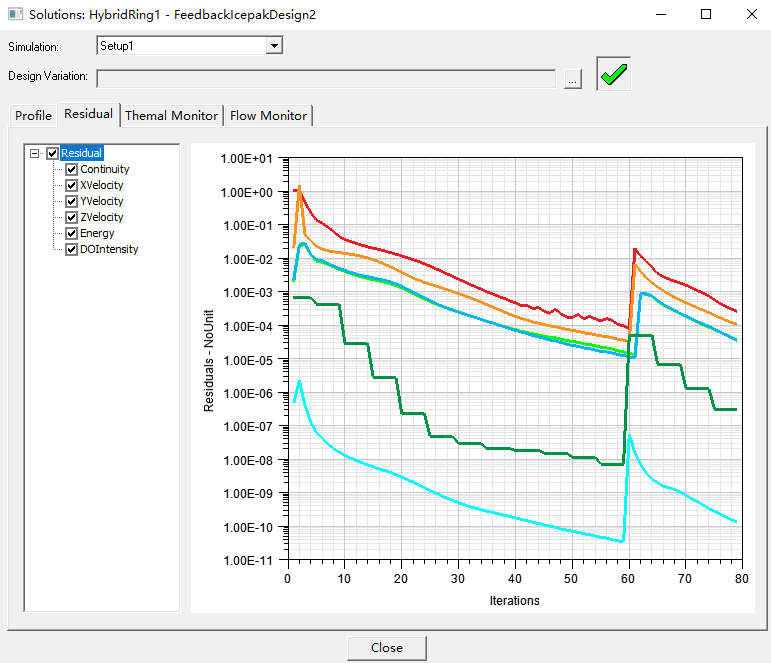Switch to the Profile tab
Image resolution: width=771 pixels, height=663 pixels.
click(x=33, y=116)
